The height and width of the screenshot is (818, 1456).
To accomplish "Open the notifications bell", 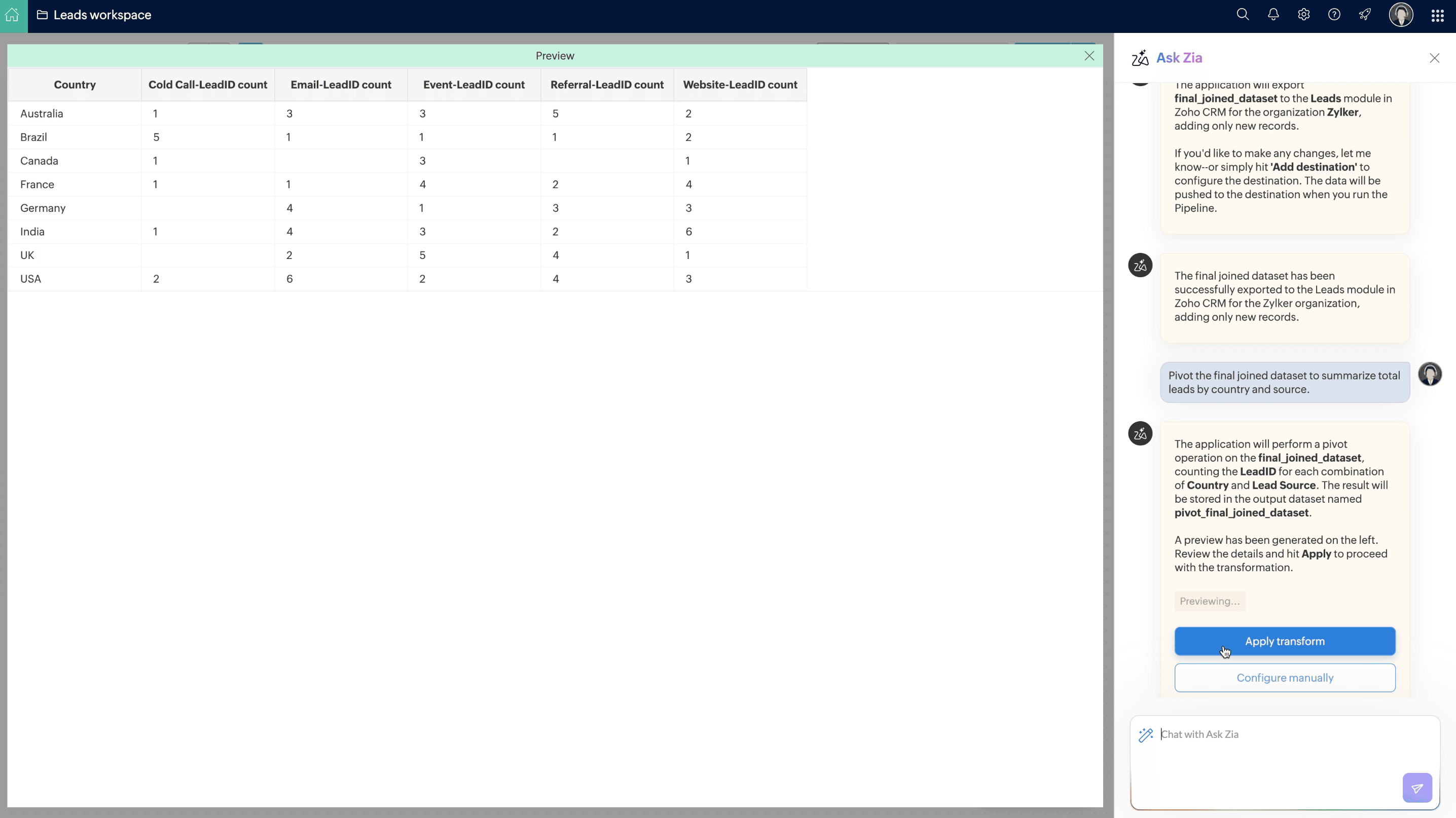I will tap(1273, 15).
